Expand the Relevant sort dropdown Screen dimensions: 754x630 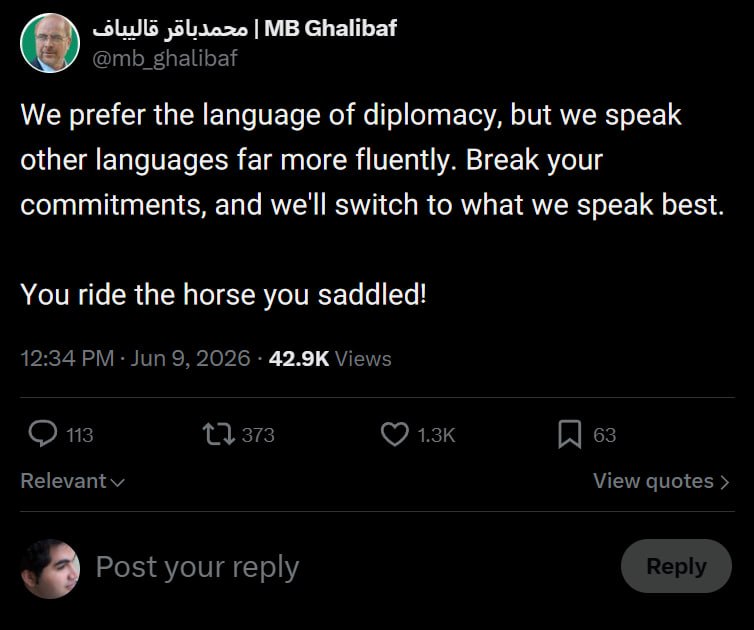click(73, 481)
